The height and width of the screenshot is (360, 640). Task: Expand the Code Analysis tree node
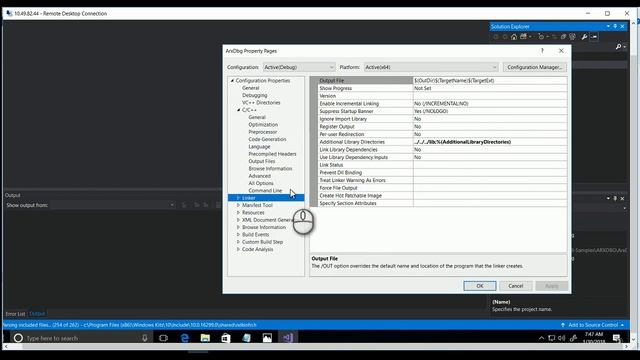click(x=238, y=249)
